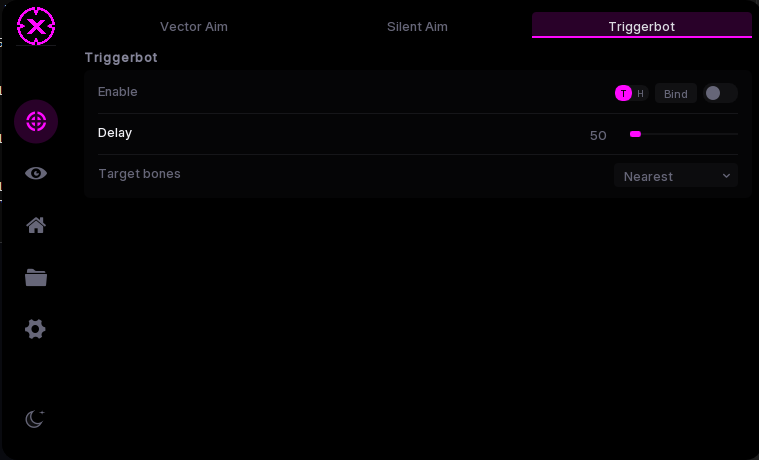Click the Delay value 50
This screenshot has width=759, height=460.
tap(598, 136)
